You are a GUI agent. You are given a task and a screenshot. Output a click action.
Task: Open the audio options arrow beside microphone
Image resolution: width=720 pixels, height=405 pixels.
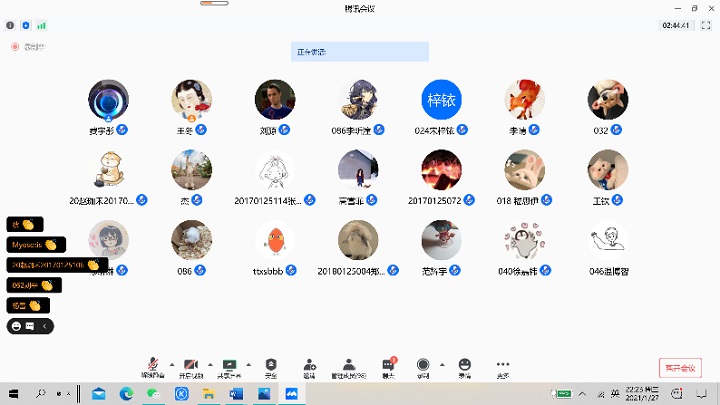(171, 364)
